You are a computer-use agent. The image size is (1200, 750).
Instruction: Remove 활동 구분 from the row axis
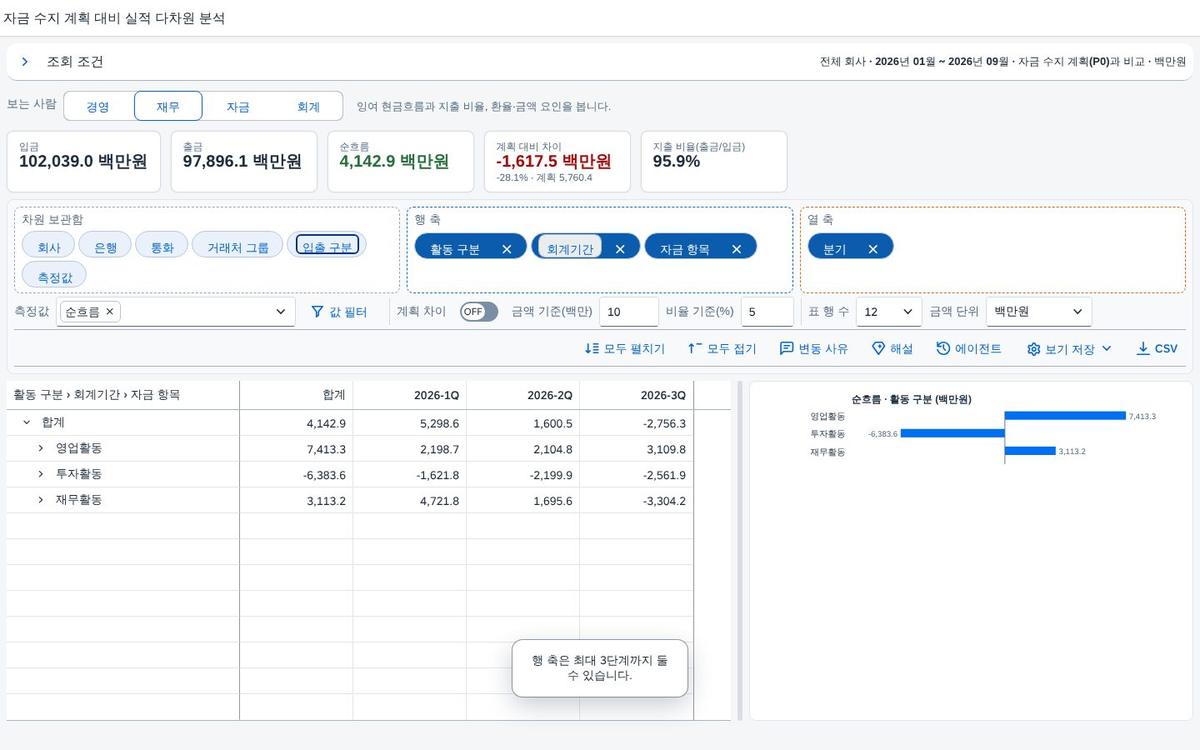[x=506, y=249]
